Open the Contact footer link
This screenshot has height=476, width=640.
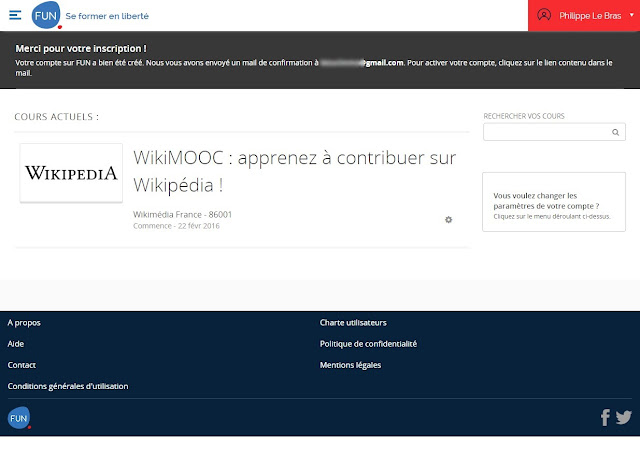click(22, 365)
